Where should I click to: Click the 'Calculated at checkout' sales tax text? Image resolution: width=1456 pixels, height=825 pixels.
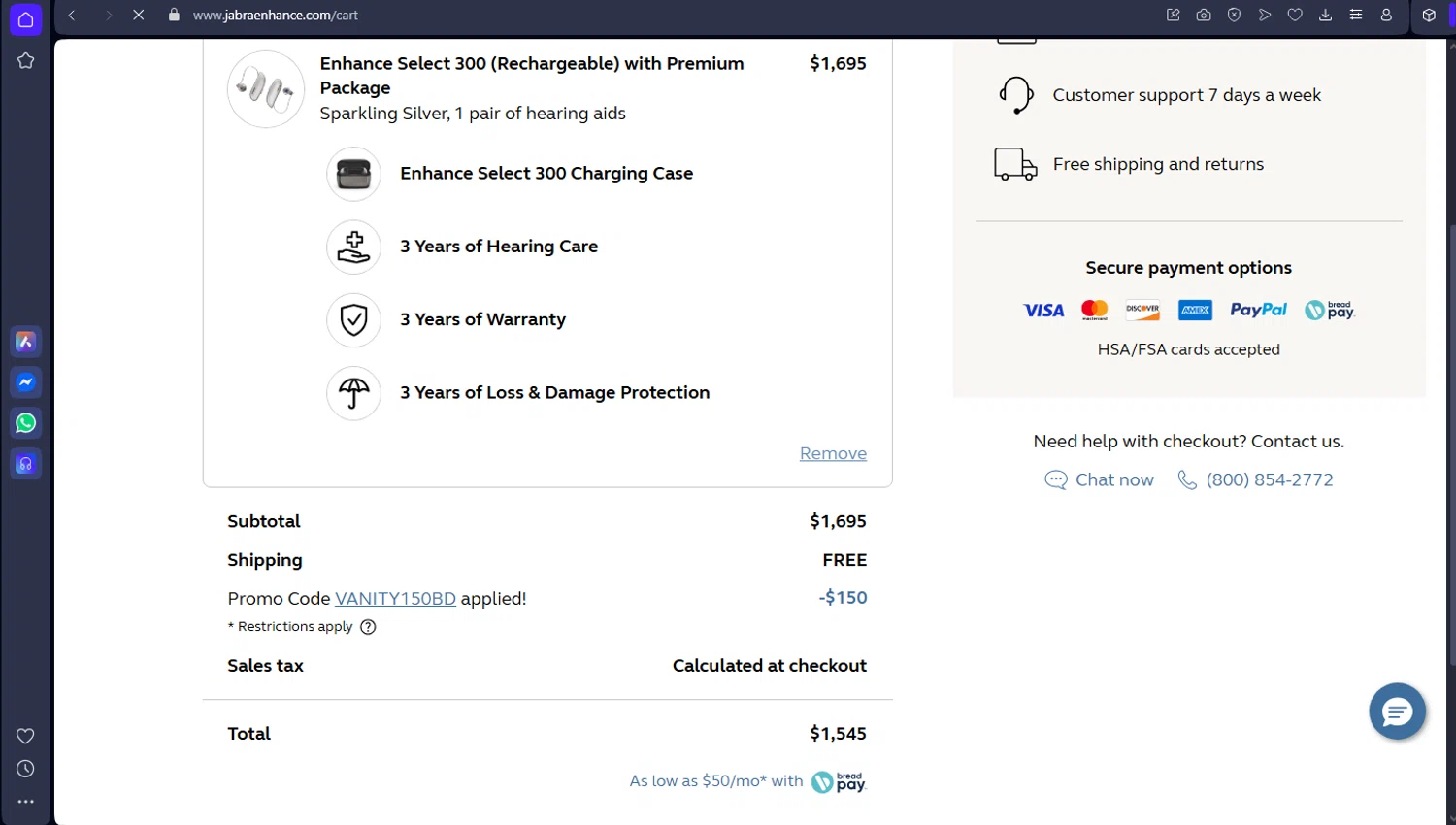pos(770,666)
